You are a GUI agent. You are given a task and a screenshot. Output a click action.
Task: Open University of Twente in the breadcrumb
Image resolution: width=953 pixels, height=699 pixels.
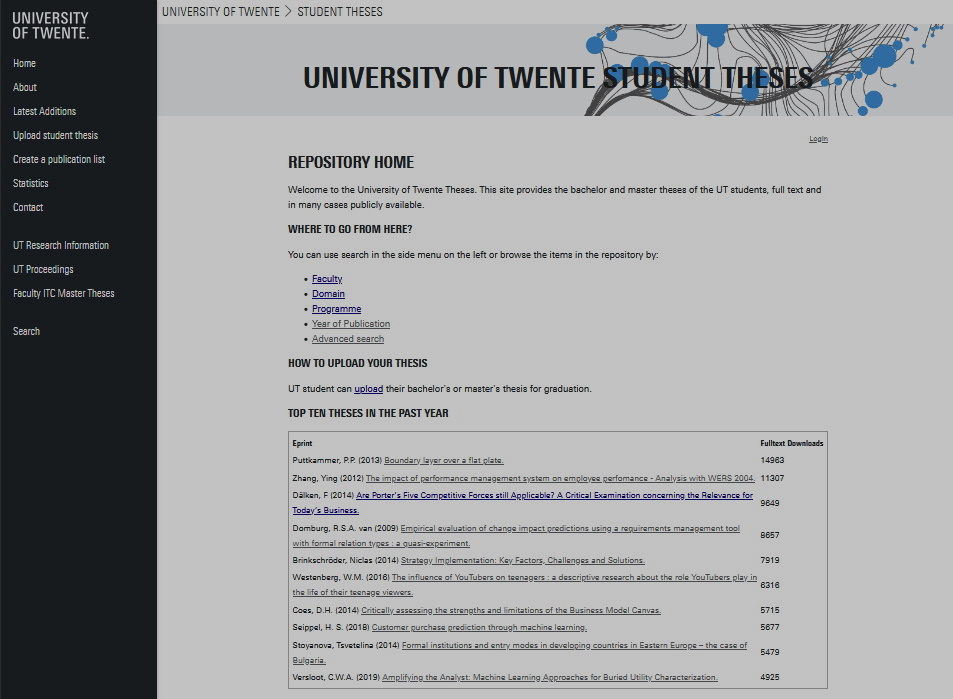(x=221, y=11)
